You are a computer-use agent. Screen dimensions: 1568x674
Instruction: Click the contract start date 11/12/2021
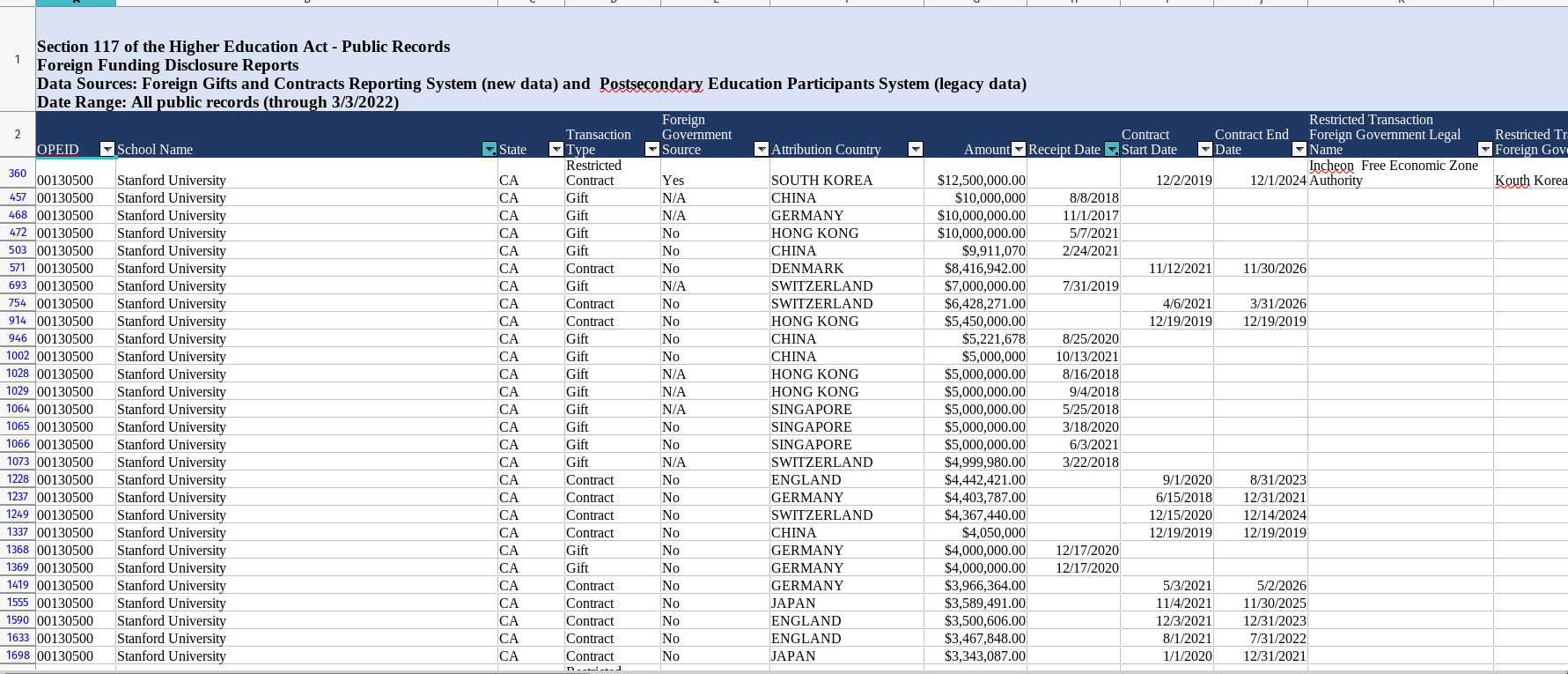click(1167, 269)
